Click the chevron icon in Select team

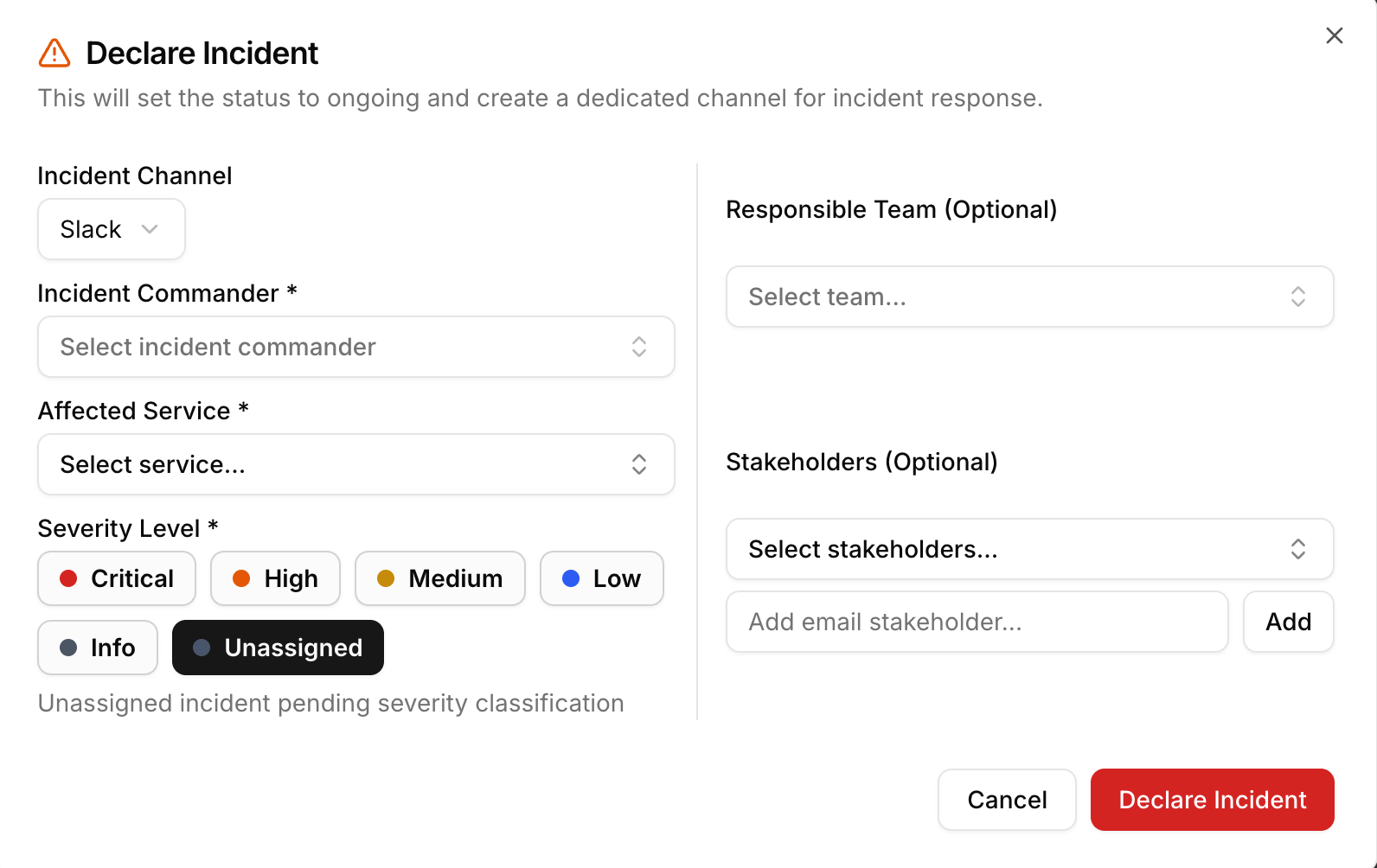1297,297
